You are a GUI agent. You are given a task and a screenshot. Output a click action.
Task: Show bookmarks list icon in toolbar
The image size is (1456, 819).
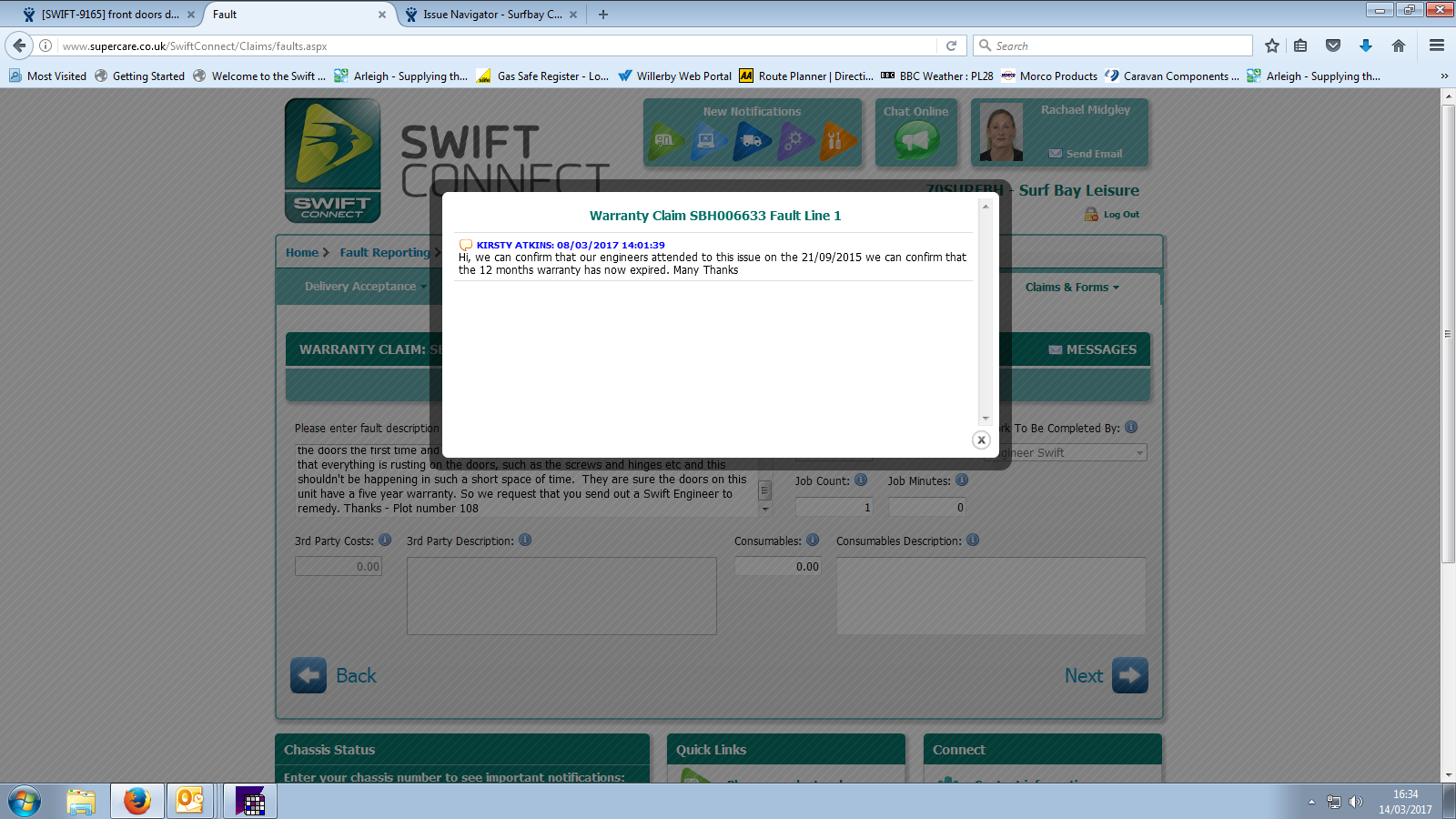pos(1300,45)
